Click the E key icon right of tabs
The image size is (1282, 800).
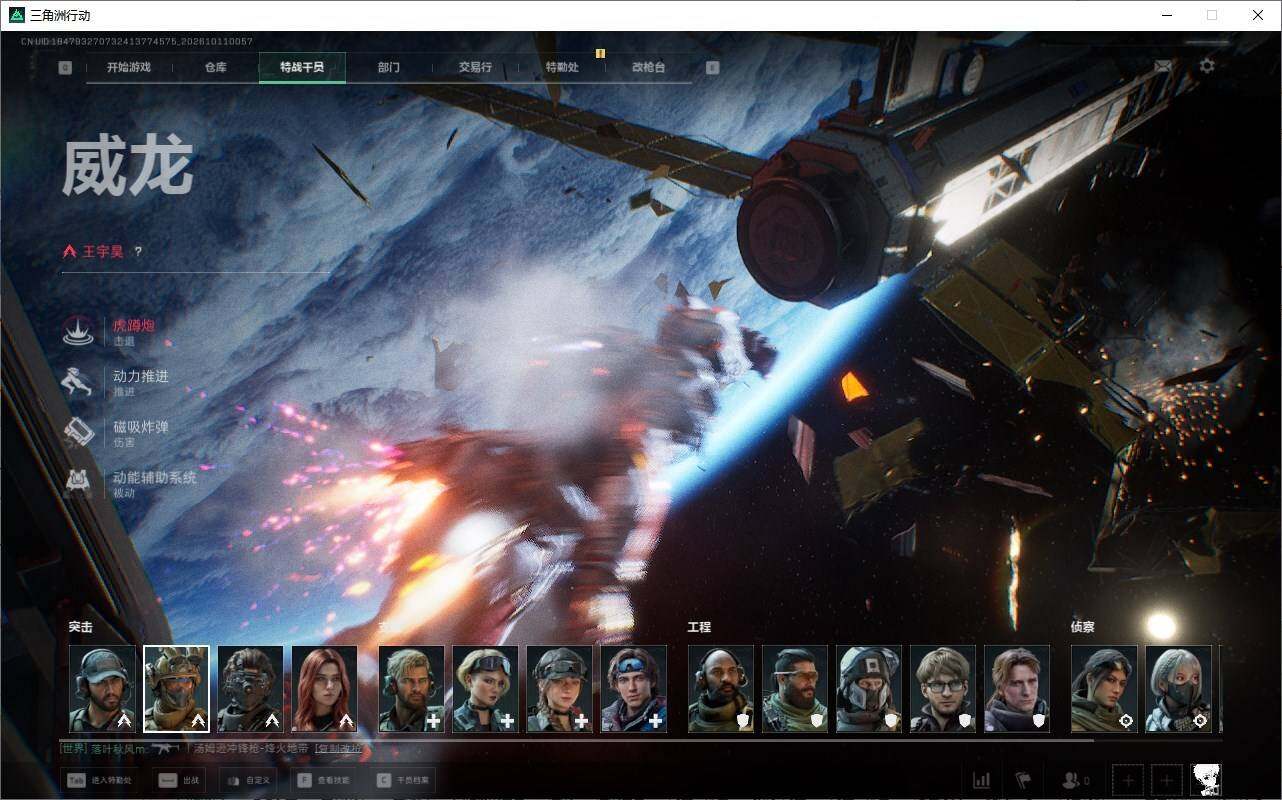point(712,68)
